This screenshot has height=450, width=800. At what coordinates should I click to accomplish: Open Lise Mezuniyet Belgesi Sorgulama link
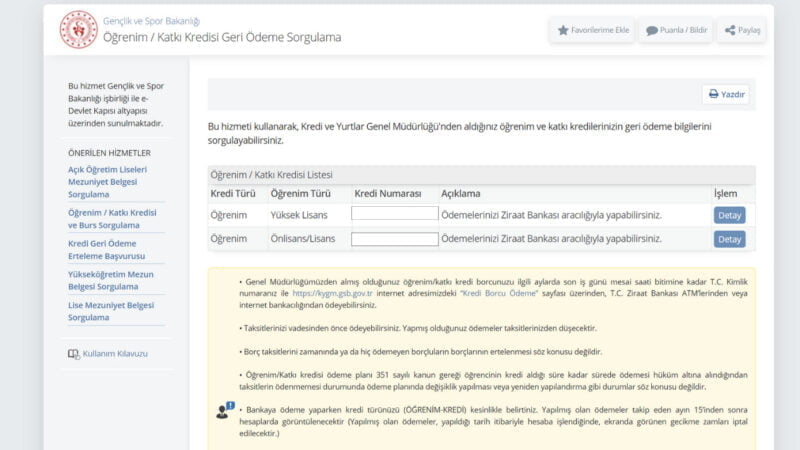(x=109, y=311)
